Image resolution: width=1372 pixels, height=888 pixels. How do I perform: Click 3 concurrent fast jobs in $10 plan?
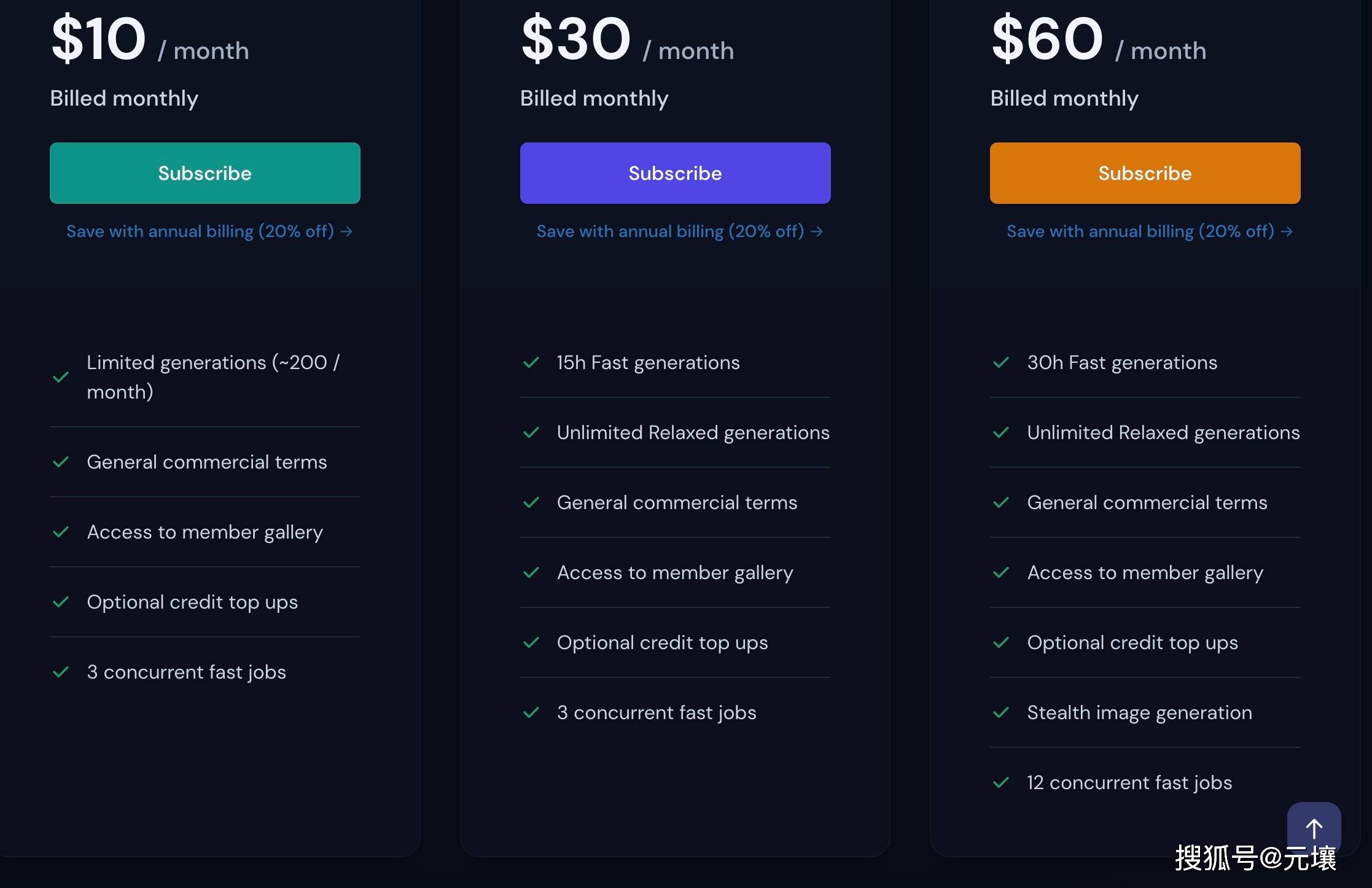click(x=186, y=672)
